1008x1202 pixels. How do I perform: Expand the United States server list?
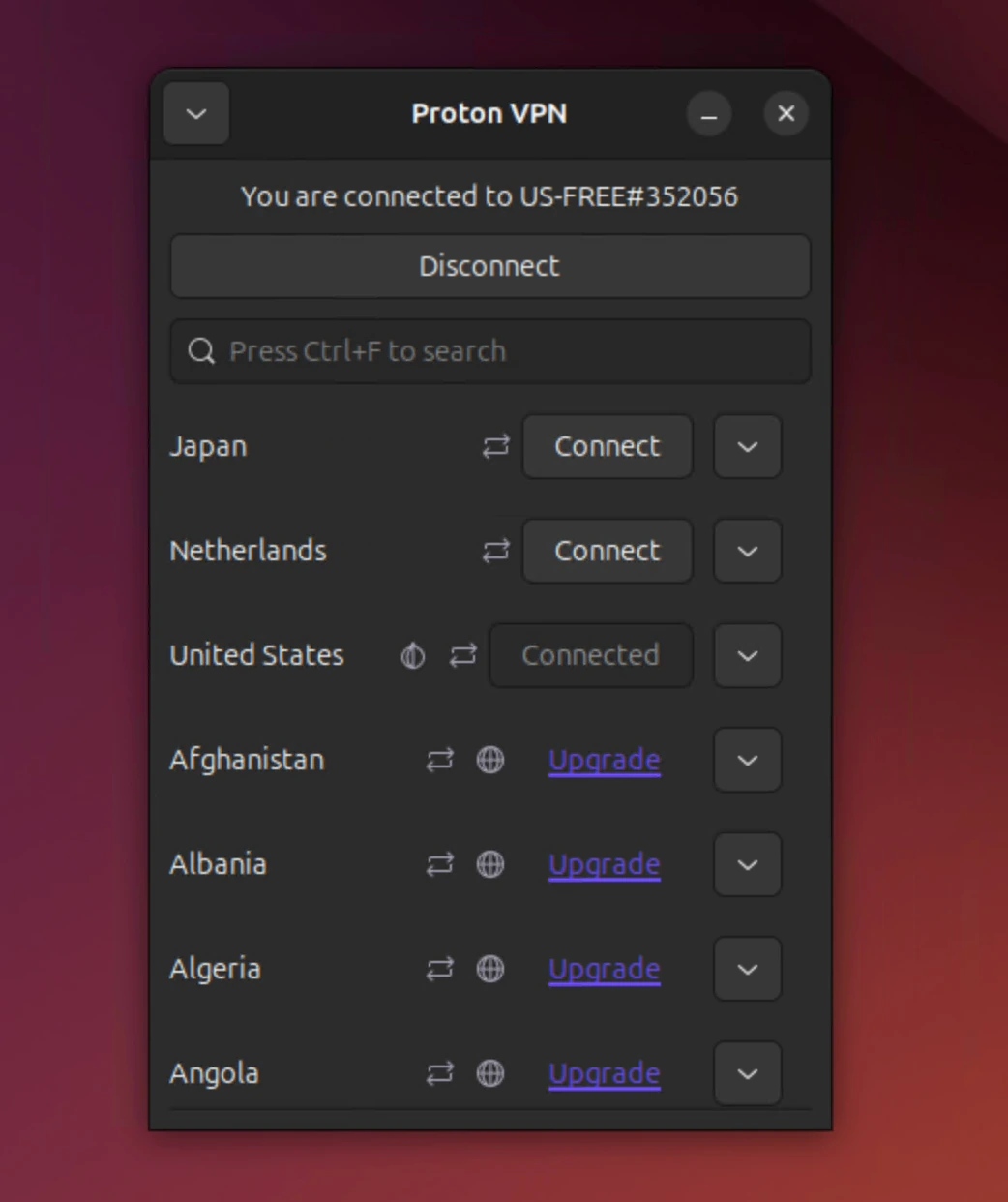[747, 655]
